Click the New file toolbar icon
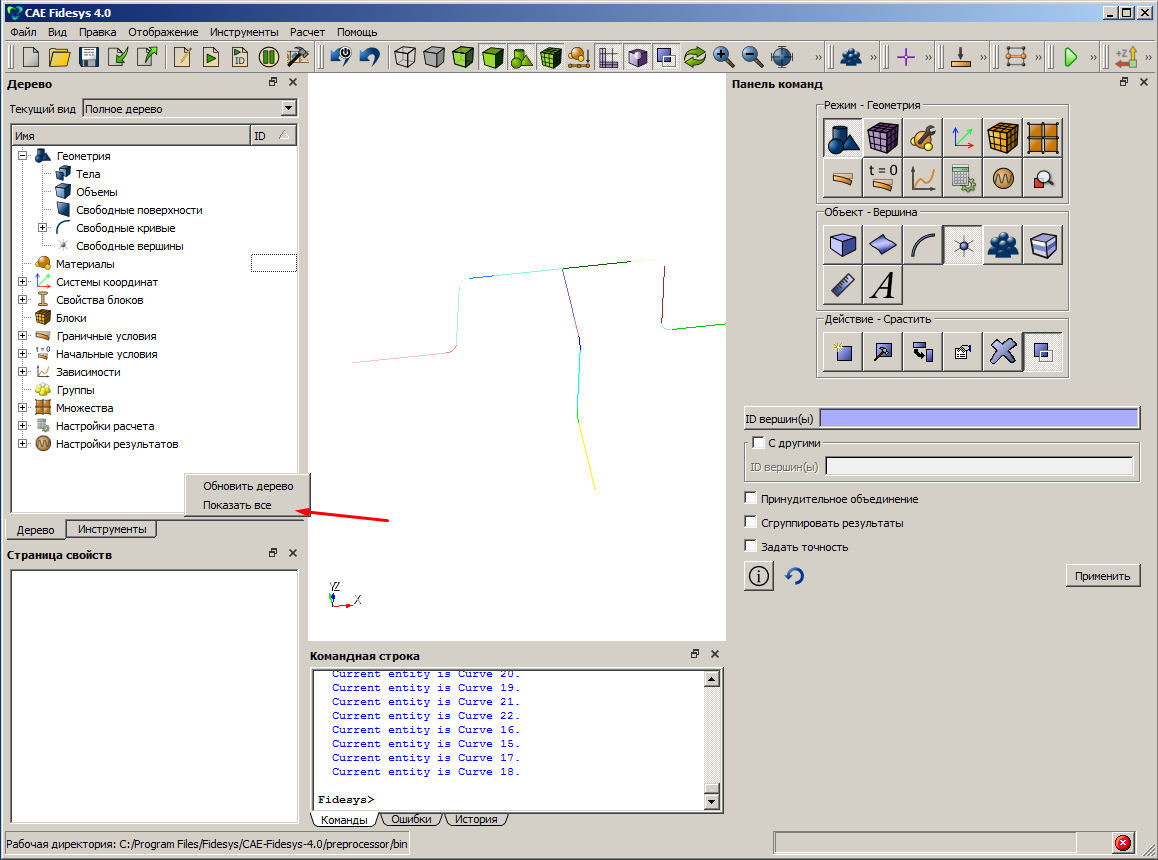Image resolution: width=1158 pixels, height=860 pixels. pyautogui.click(x=31, y=57)
